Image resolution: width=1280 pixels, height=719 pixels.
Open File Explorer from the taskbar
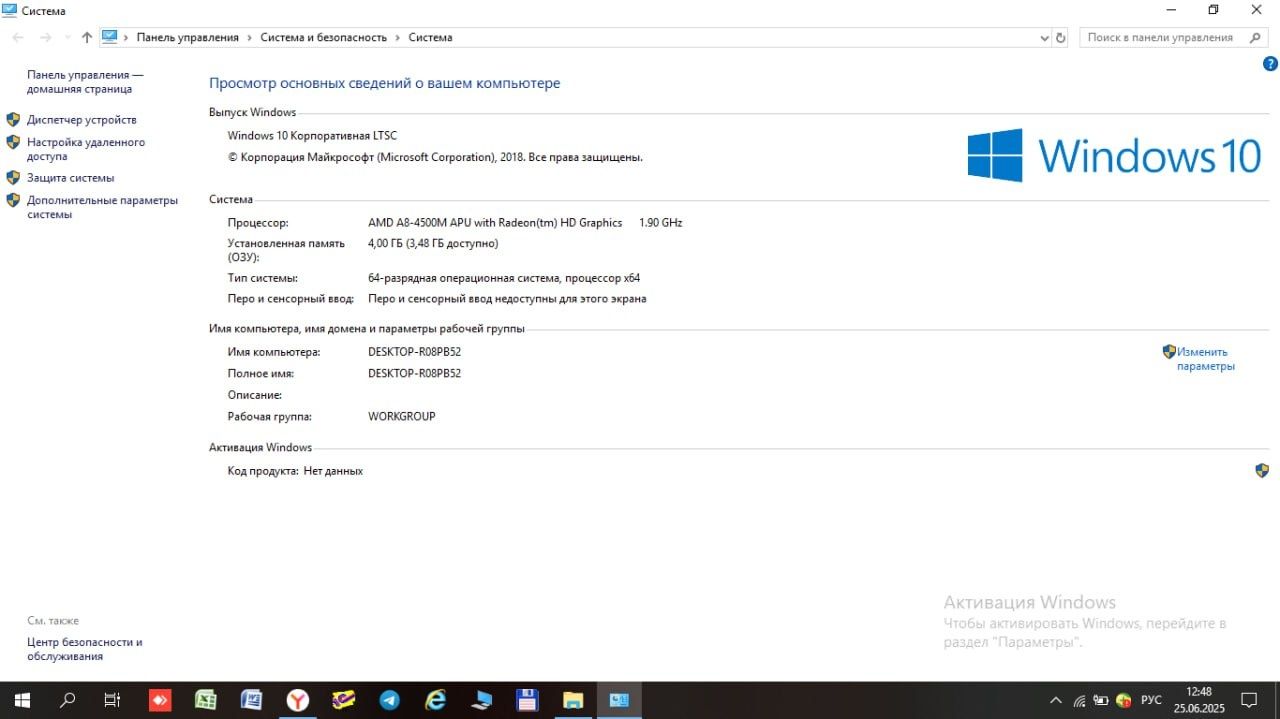point(573,700)
